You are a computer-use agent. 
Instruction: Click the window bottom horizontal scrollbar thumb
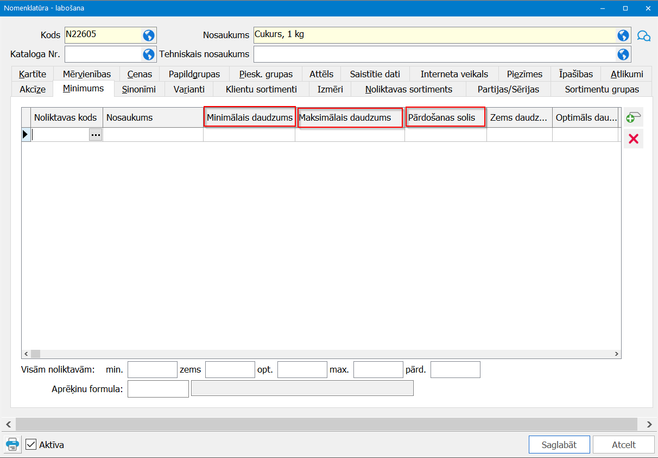point(326,424)
